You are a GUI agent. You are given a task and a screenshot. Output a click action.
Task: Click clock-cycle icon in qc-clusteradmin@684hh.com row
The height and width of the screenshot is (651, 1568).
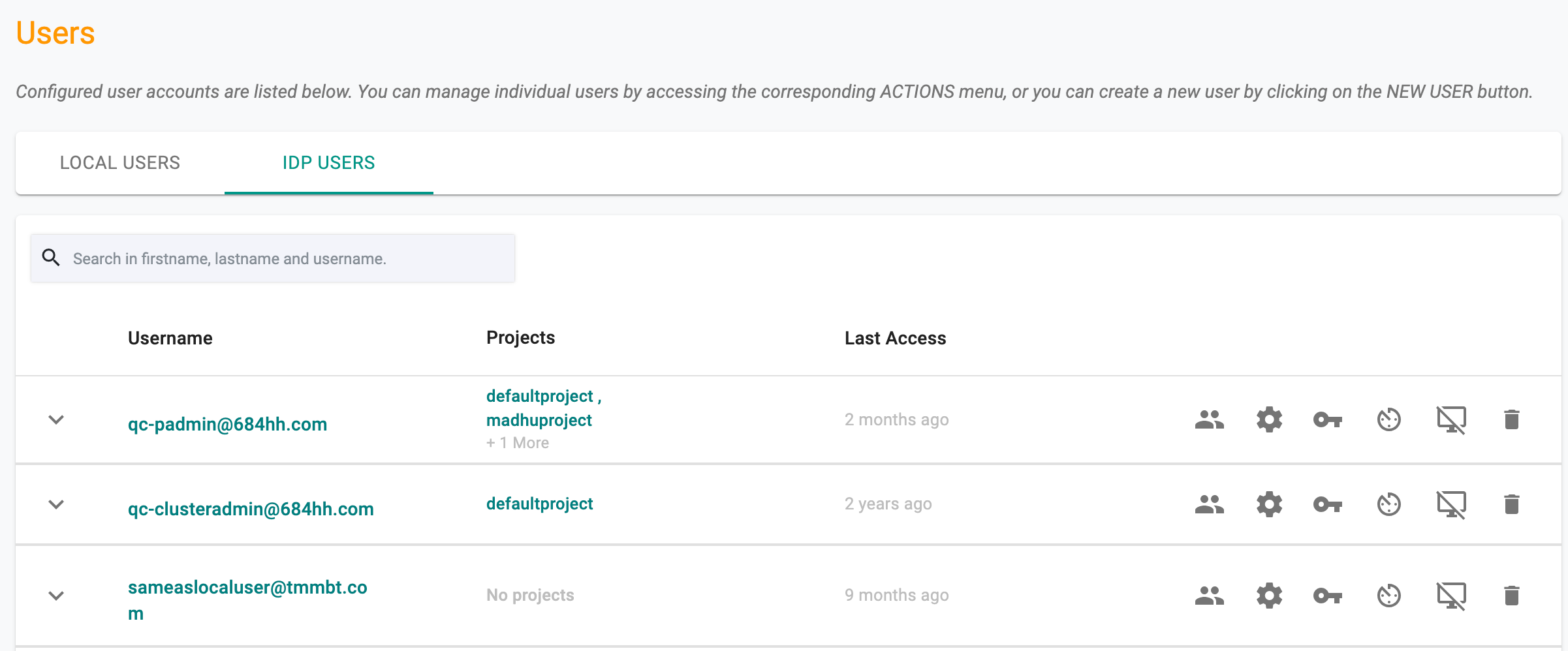coord(1388,504)
